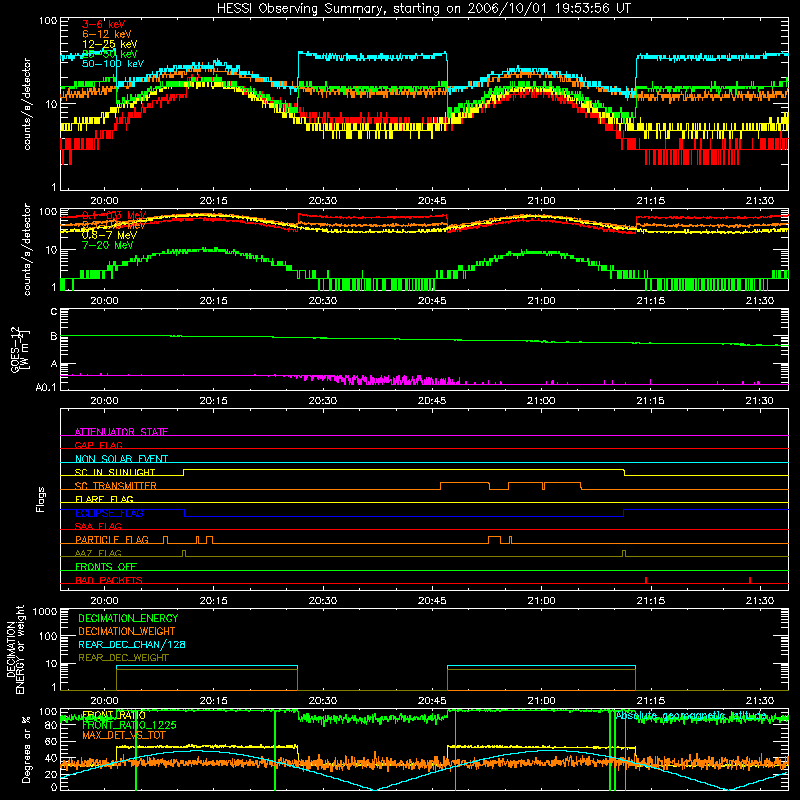This screenshot has width=800, height=800.
Task: Click the first AAZ_FLAG pulse near 20:10
Action: coord(184,553)
